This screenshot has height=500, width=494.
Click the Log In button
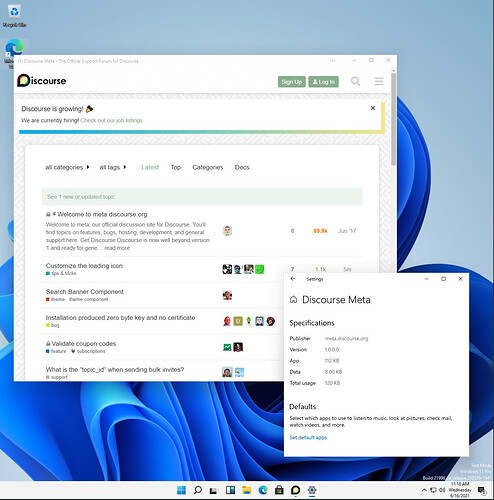click(323, 82)
